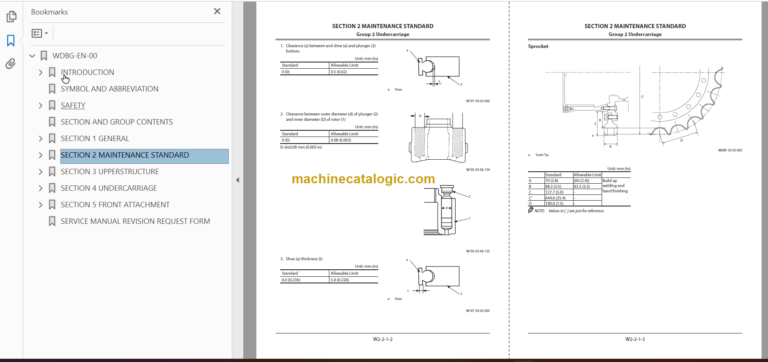Select the Bookmarks panel icon in sidebar

(x=11, y=40)
